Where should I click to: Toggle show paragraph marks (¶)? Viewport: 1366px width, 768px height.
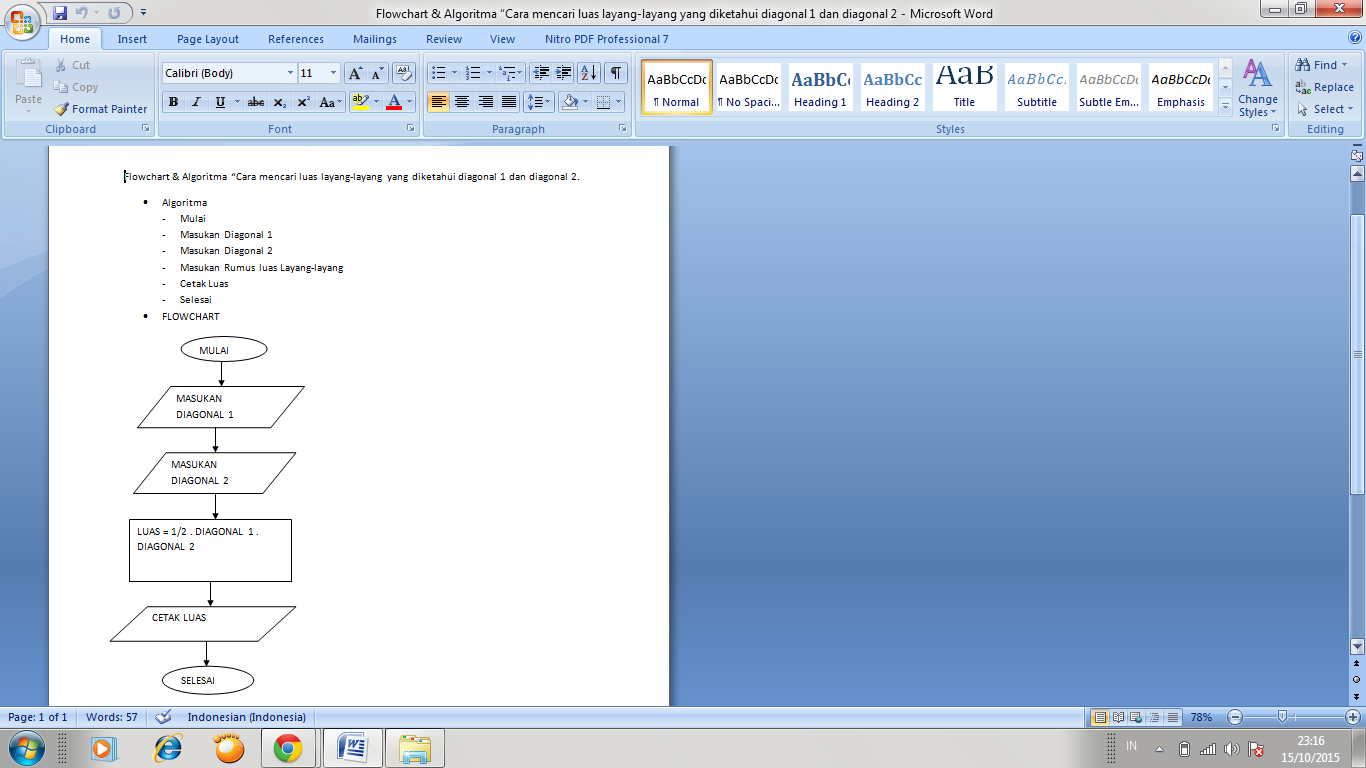(616, 73)
